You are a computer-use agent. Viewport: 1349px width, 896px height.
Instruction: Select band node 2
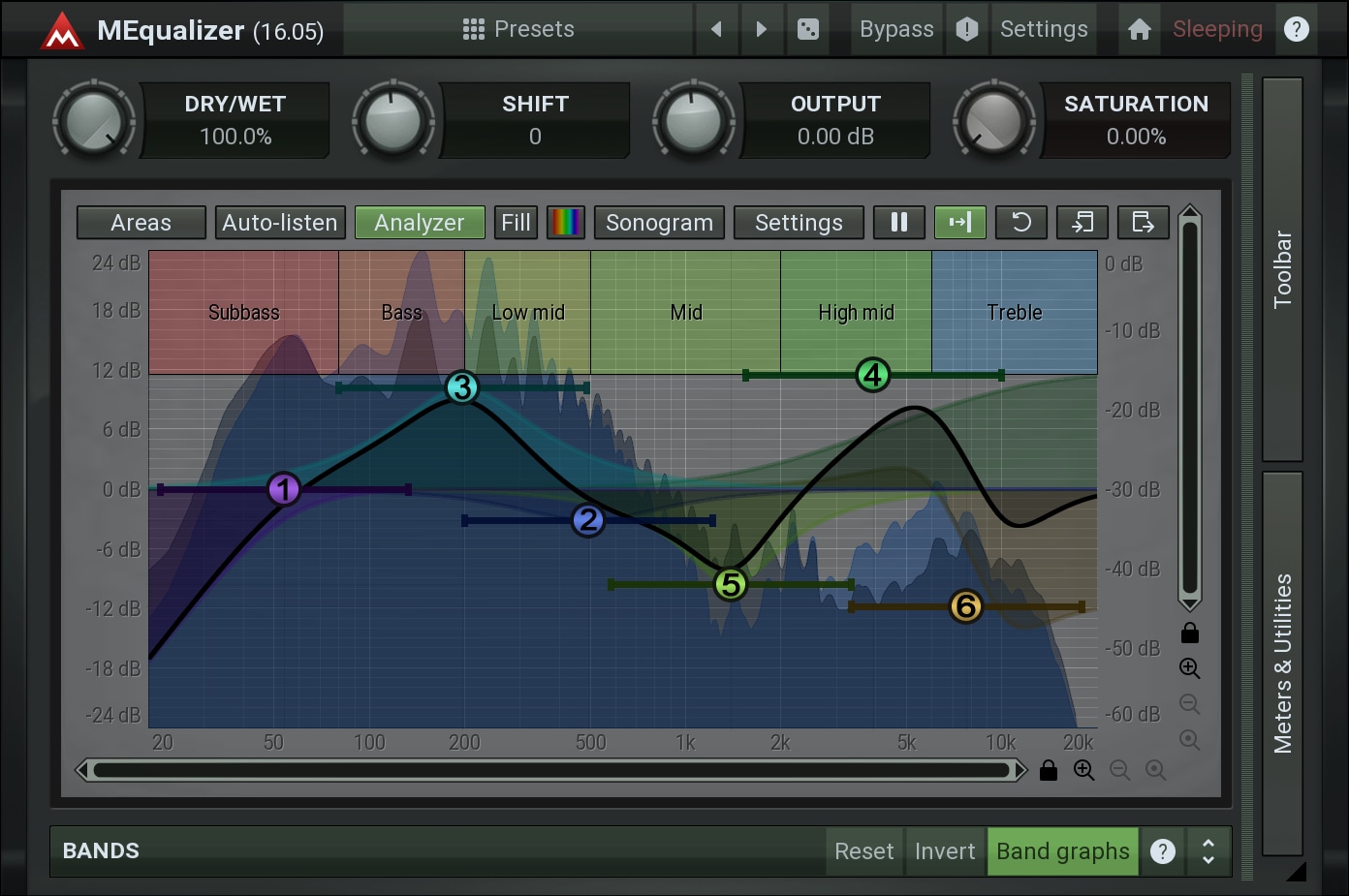(x=588, y=521)
